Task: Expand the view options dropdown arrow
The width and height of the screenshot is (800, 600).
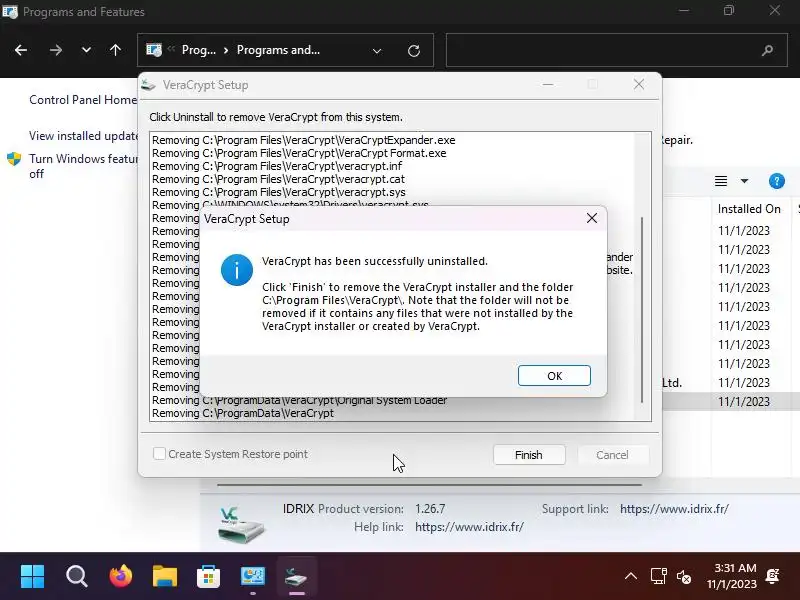Action: pyautogui.click(x=744, y=181)
